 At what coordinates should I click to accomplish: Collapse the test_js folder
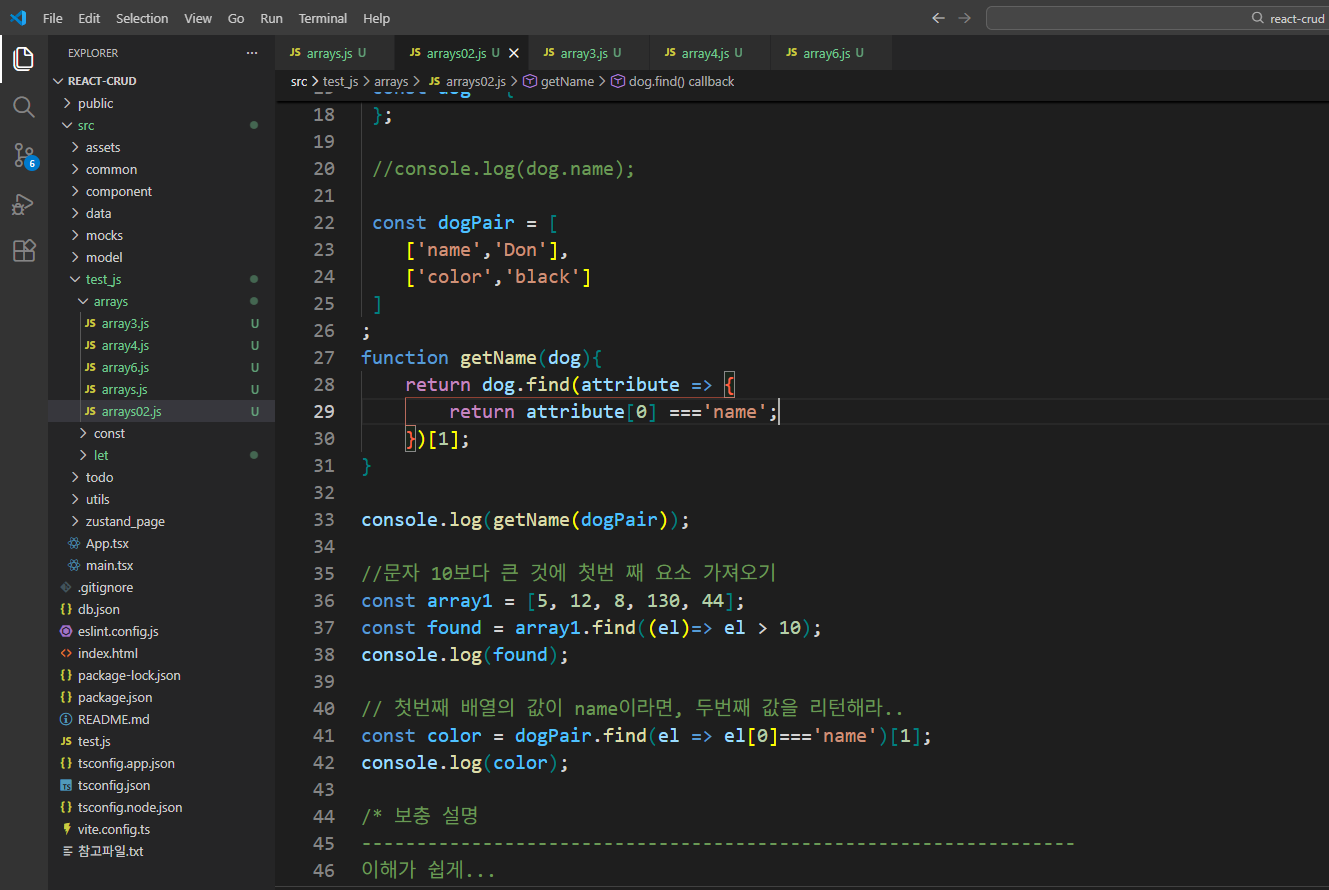[x=75, y=279]
